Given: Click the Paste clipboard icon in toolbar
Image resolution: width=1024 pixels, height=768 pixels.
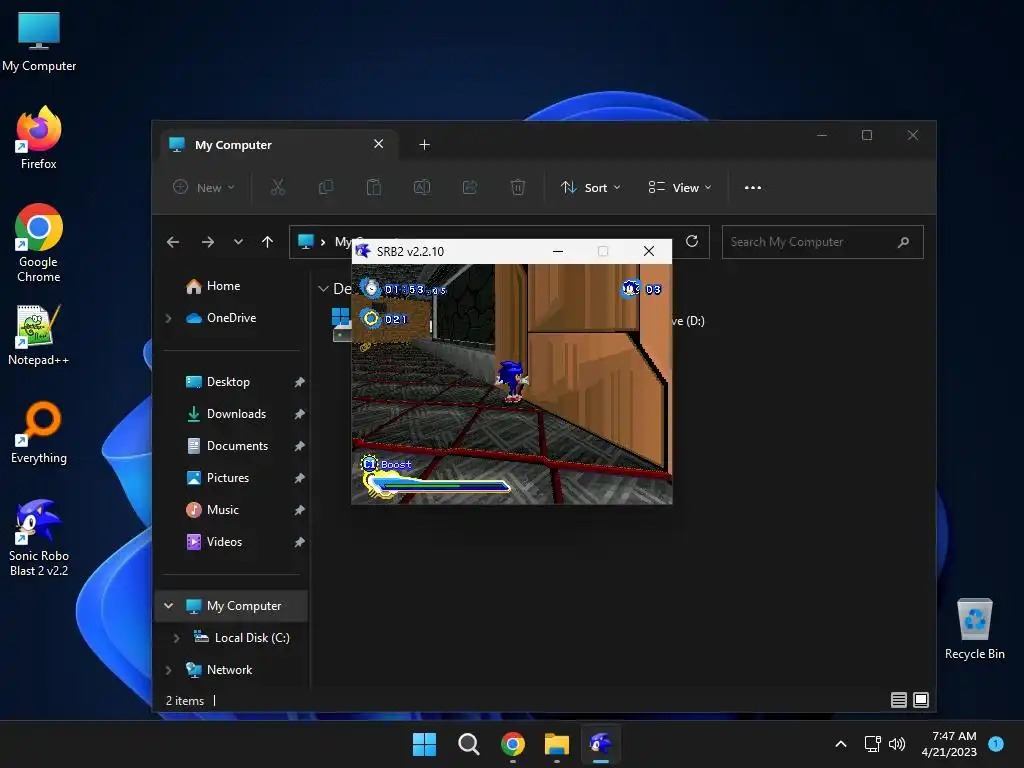Looking at the screenshot, I should (x=374, y=187).
